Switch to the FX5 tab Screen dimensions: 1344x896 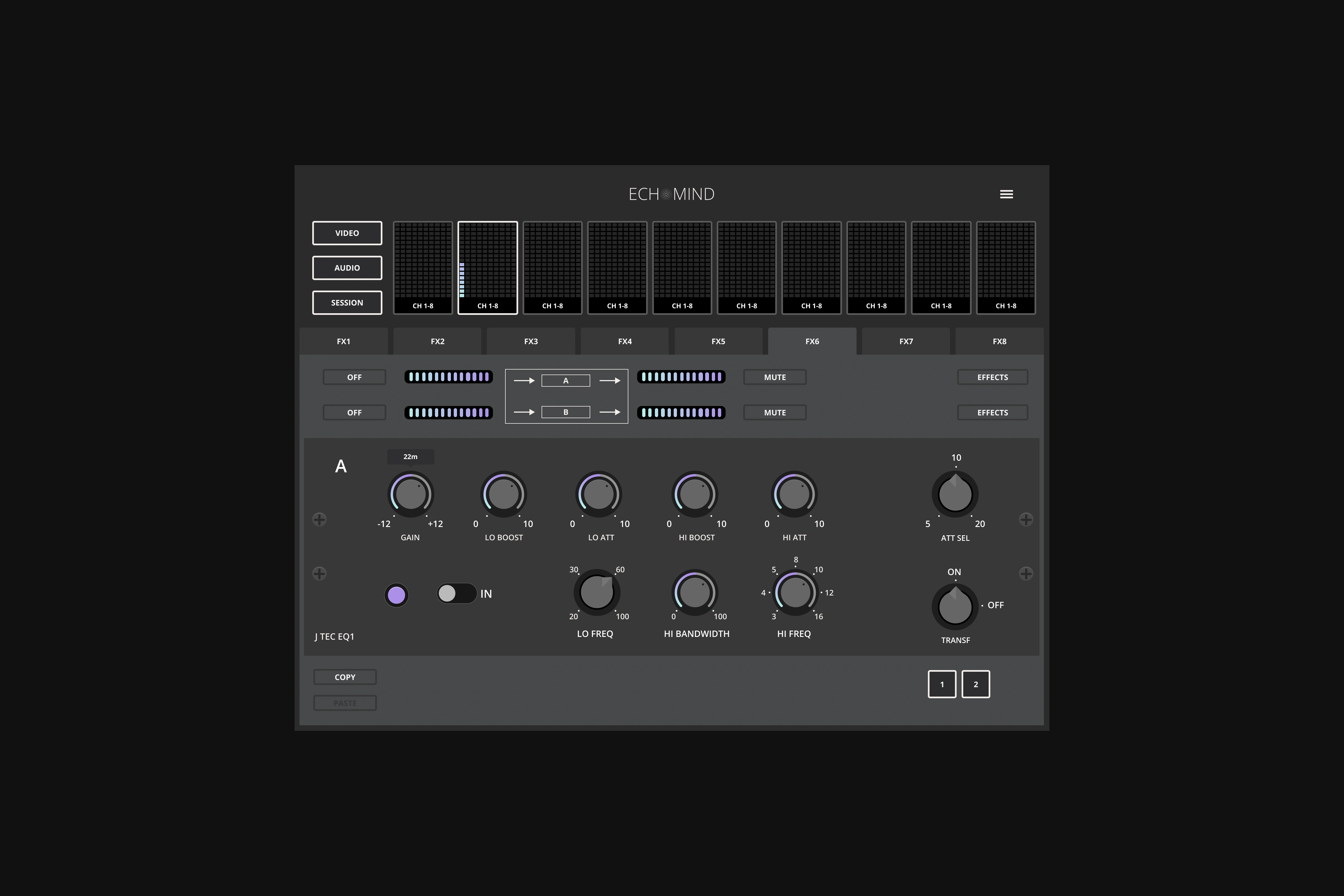719,341
